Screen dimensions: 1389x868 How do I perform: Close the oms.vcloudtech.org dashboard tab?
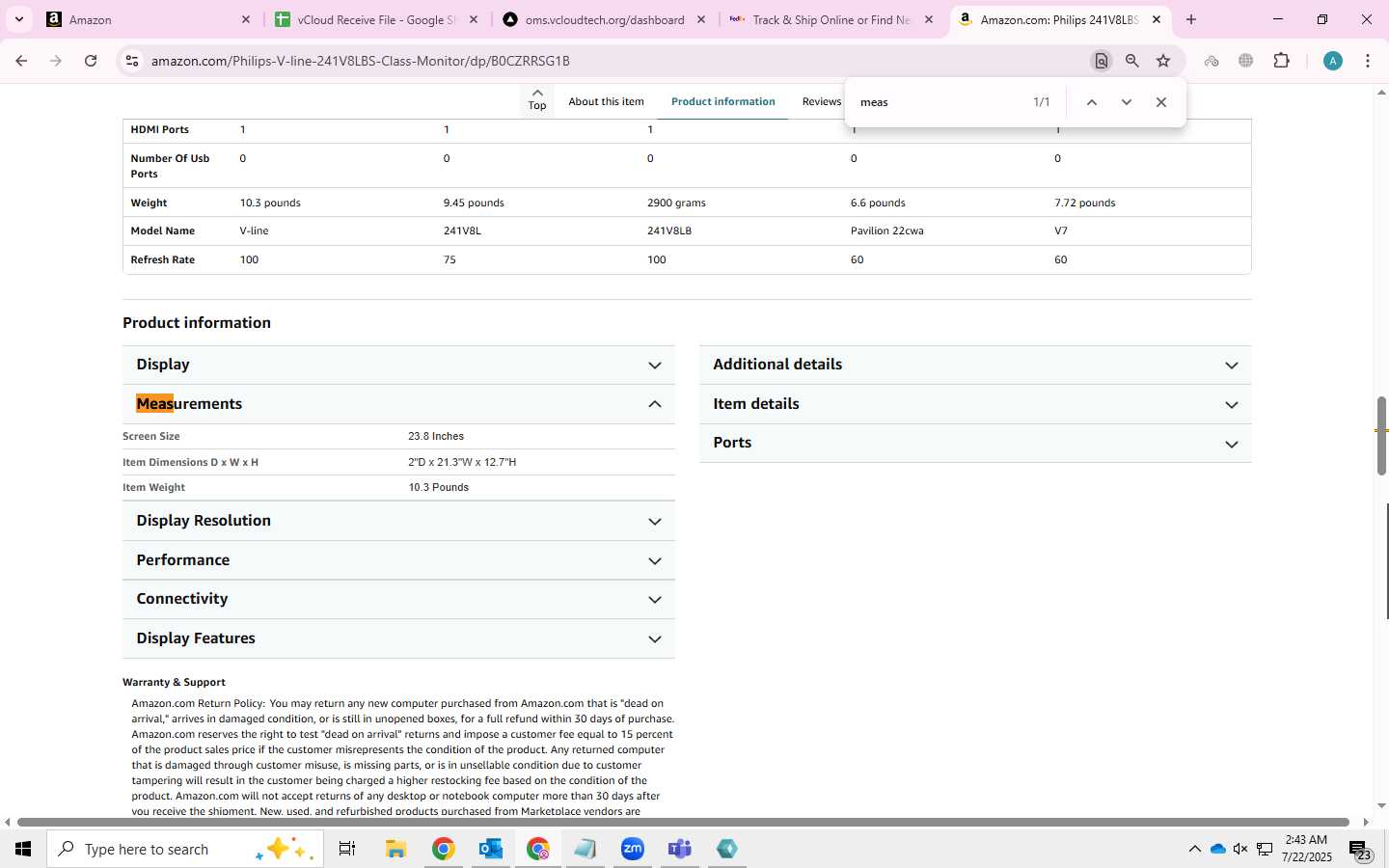pos(701,19)
